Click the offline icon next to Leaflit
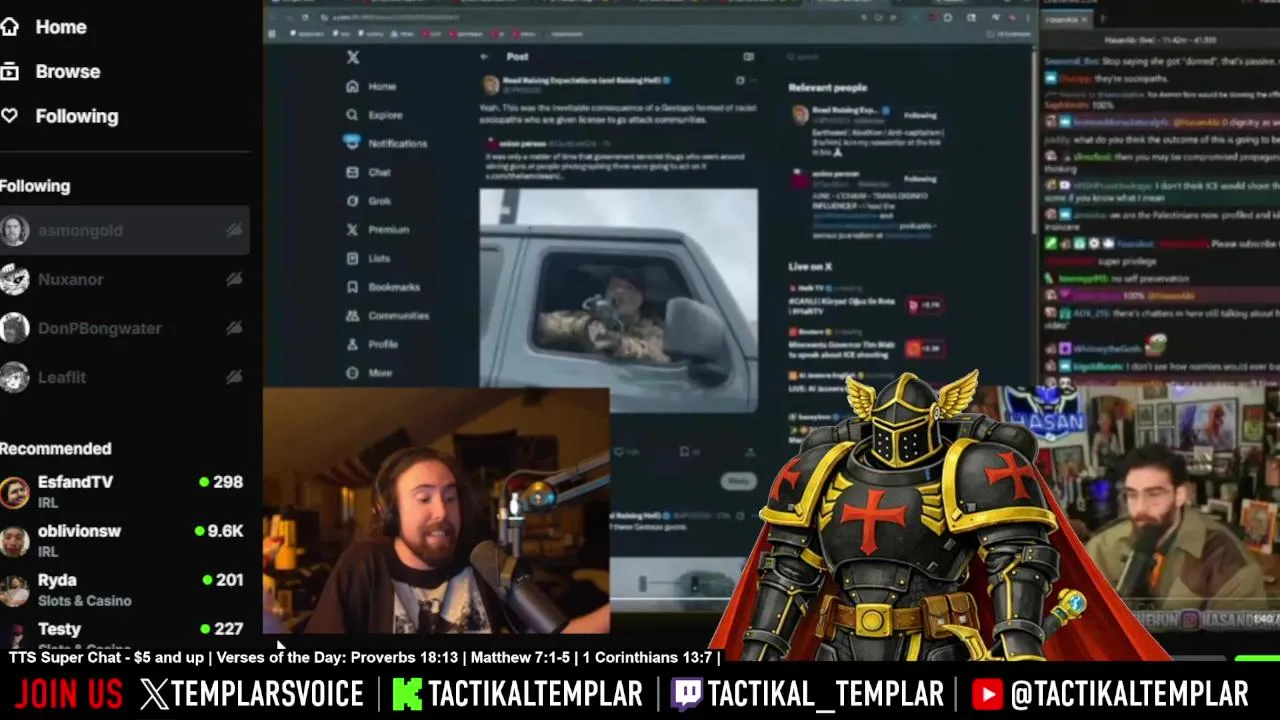 point(234,377)
